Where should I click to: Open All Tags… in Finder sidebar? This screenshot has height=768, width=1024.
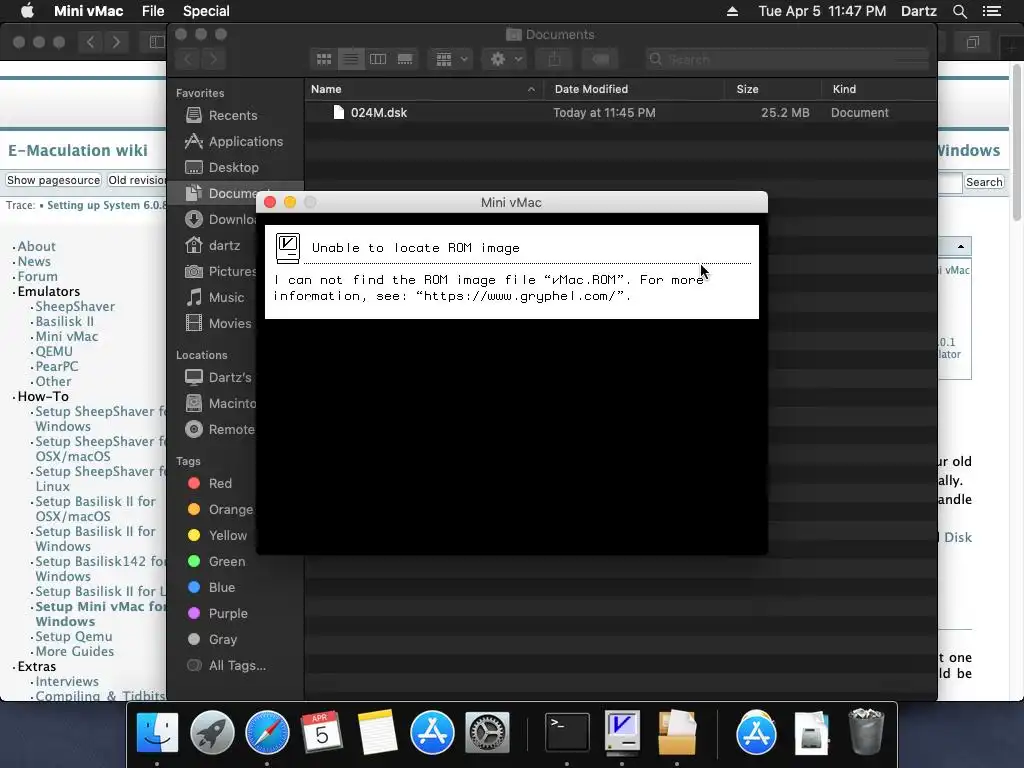click(x=237, y=665)
